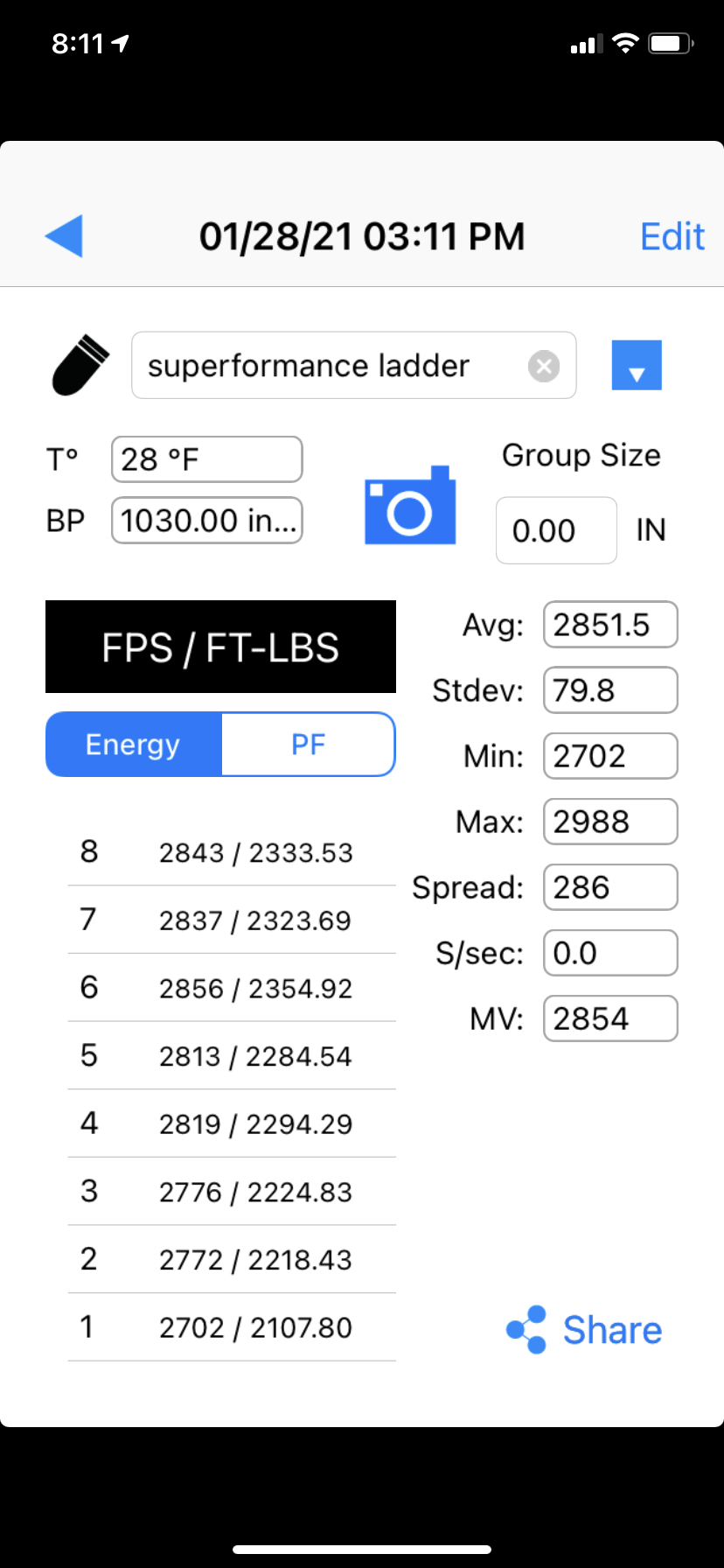Enter group size in the 0.00 field
724x1568 pixels.
tap(556, 530)
